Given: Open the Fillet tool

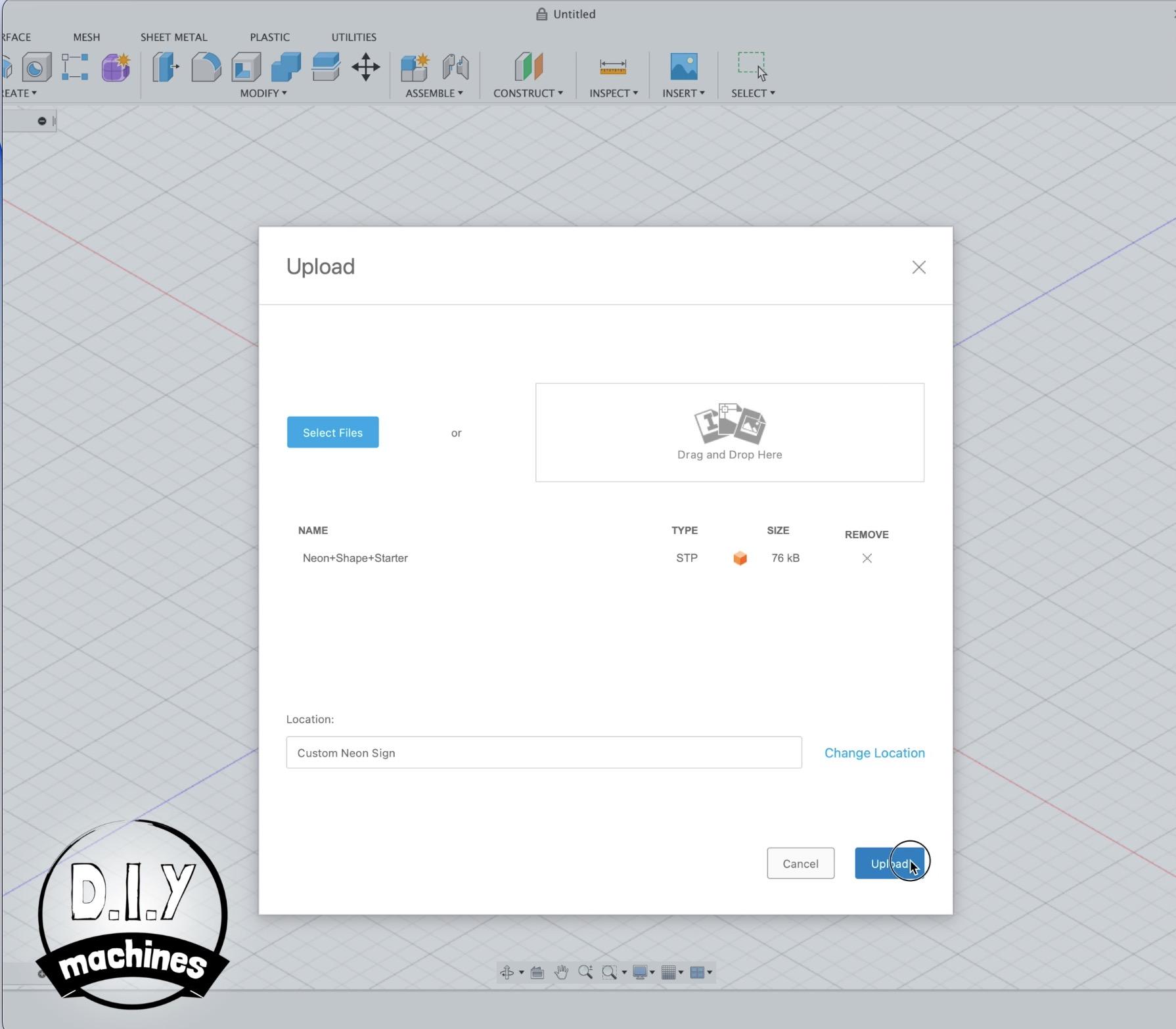Looking at the screenshot, I should [206, 68].
